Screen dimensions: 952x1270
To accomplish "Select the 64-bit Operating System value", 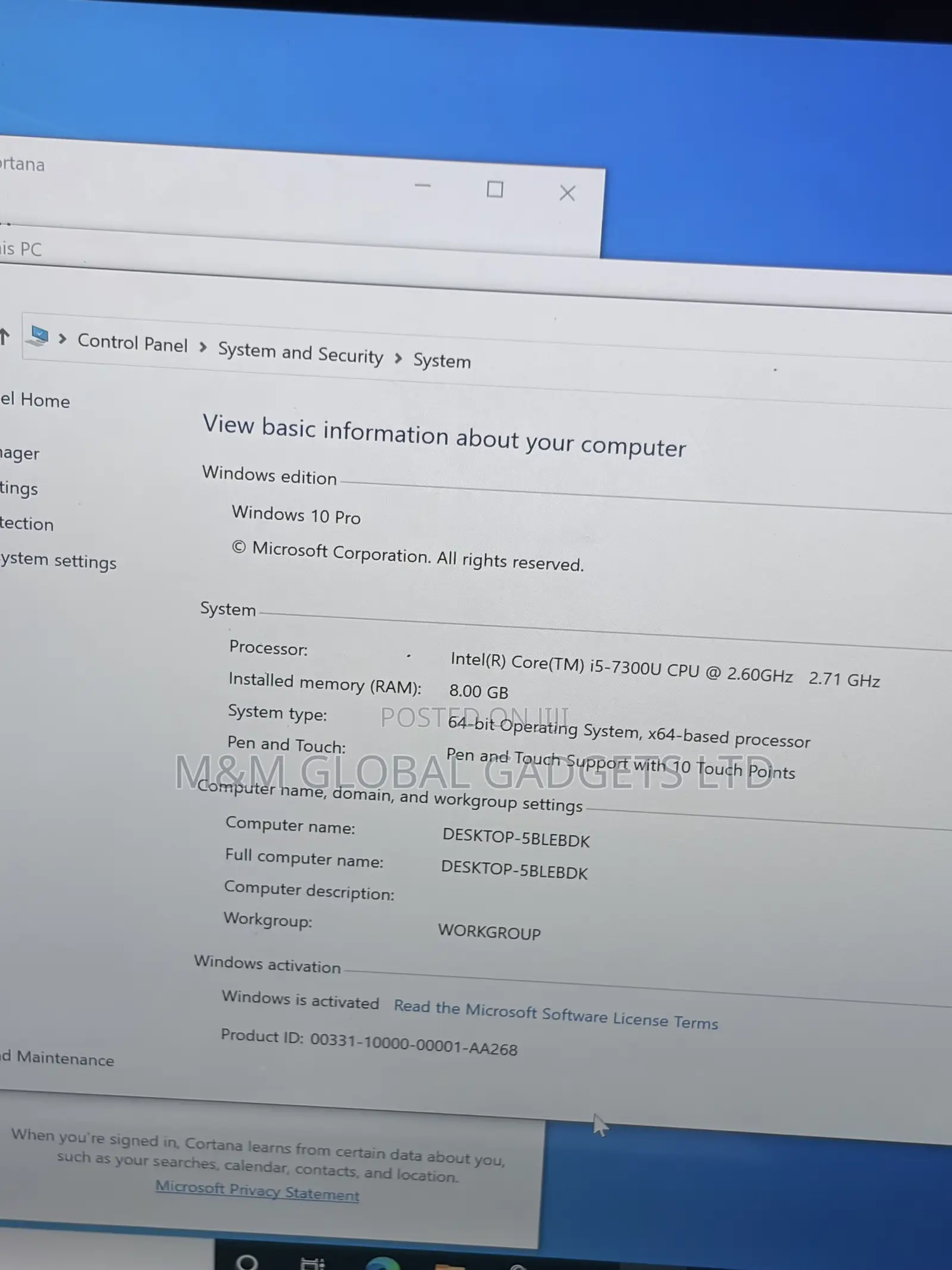I will point(629,732).
